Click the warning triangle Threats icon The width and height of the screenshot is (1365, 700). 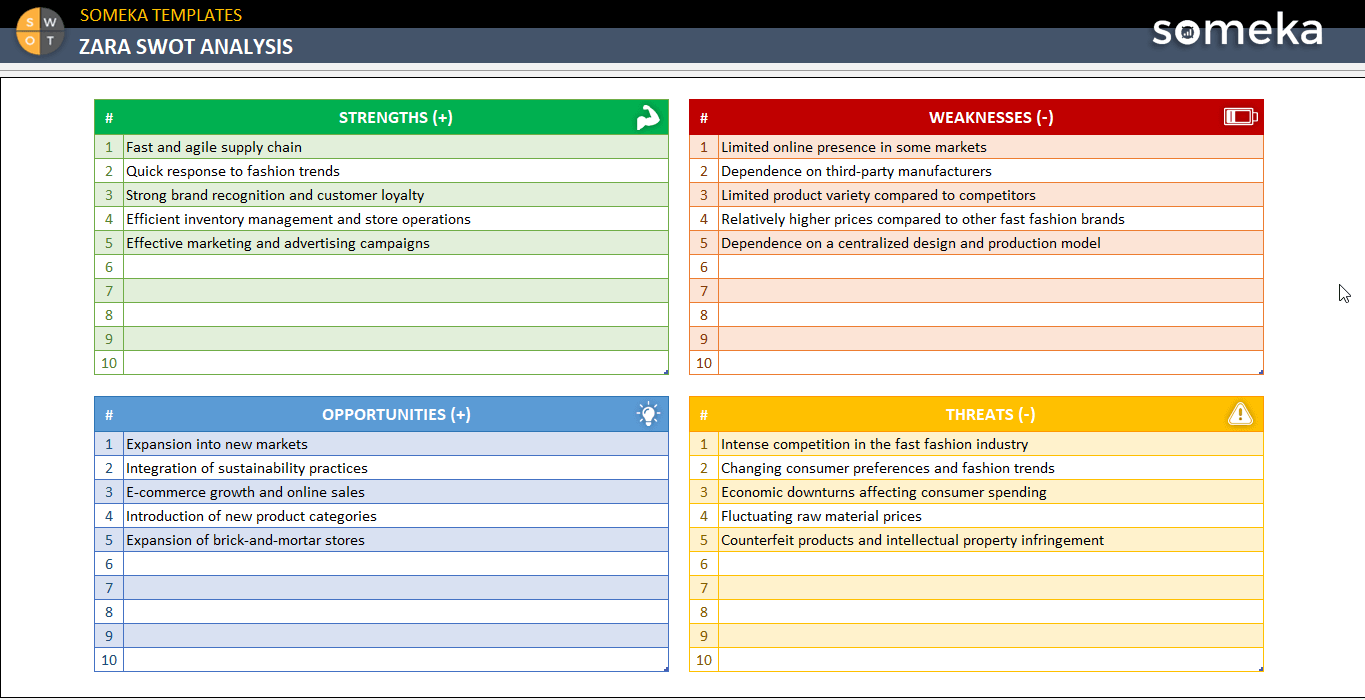pos(1240,414)
